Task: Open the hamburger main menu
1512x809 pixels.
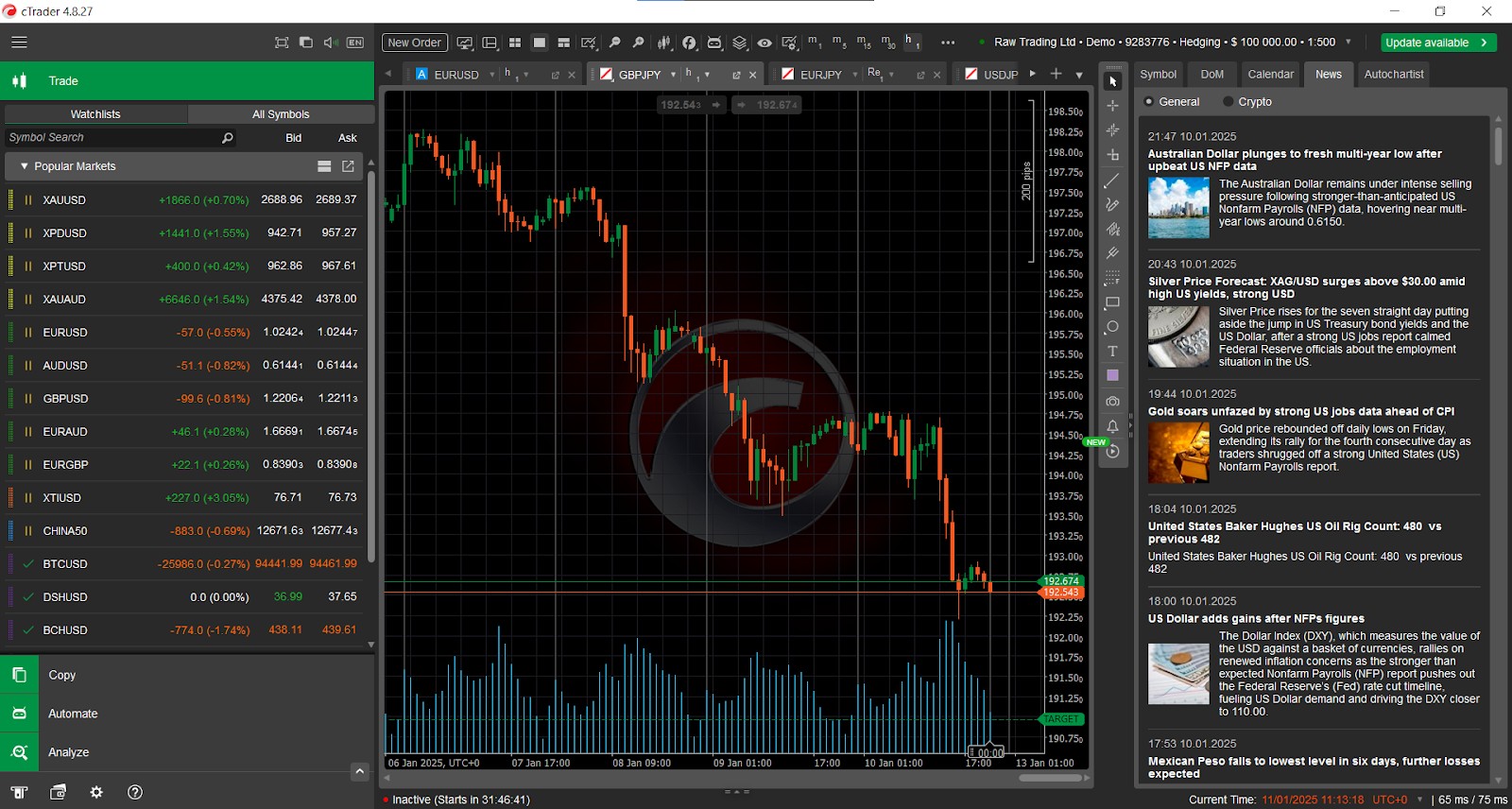Action: pyautogui.click(x=19, y=43)
